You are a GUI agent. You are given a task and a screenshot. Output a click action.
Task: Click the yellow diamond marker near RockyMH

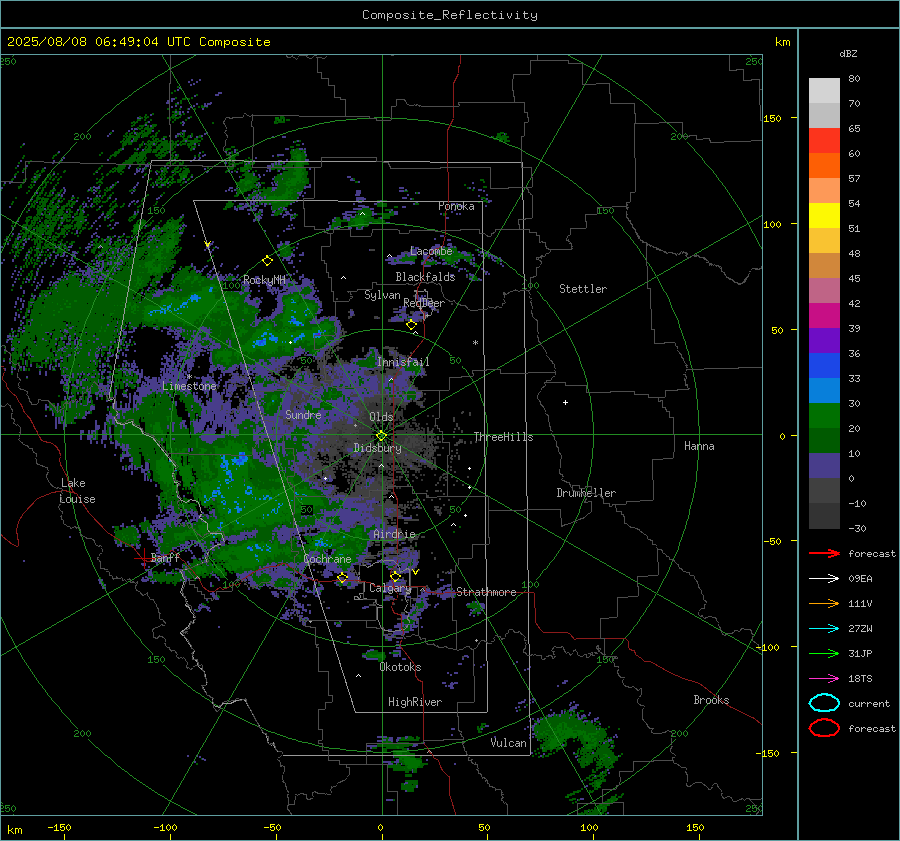click(267, 261)
